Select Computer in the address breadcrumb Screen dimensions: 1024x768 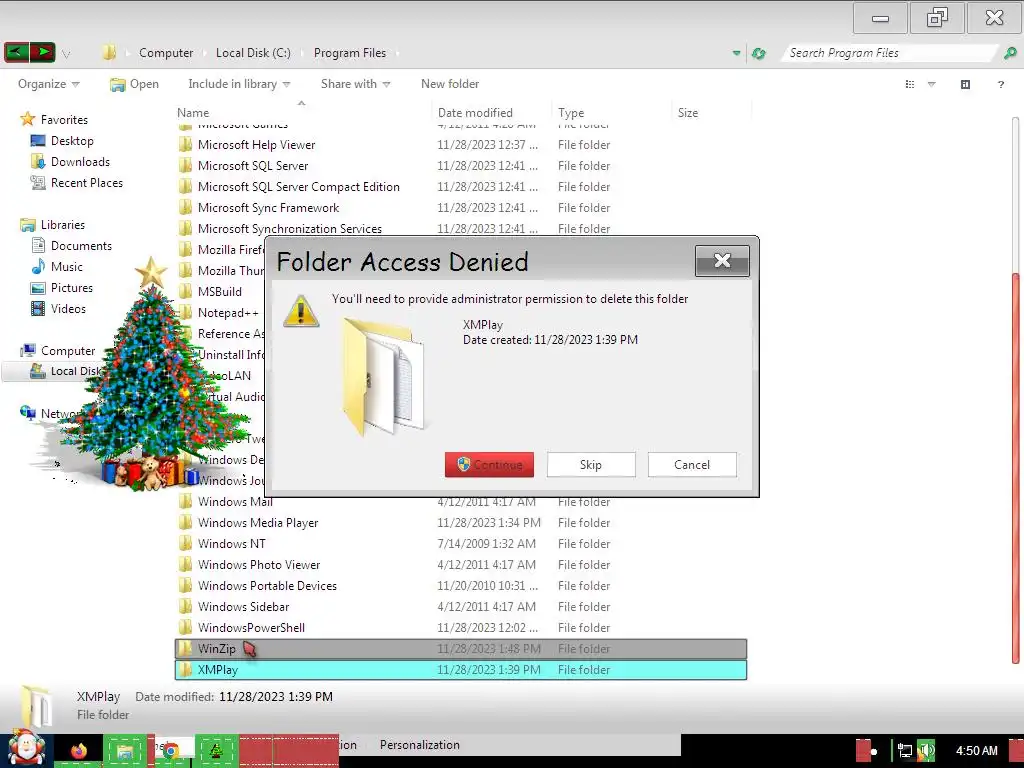coord(166,53)
